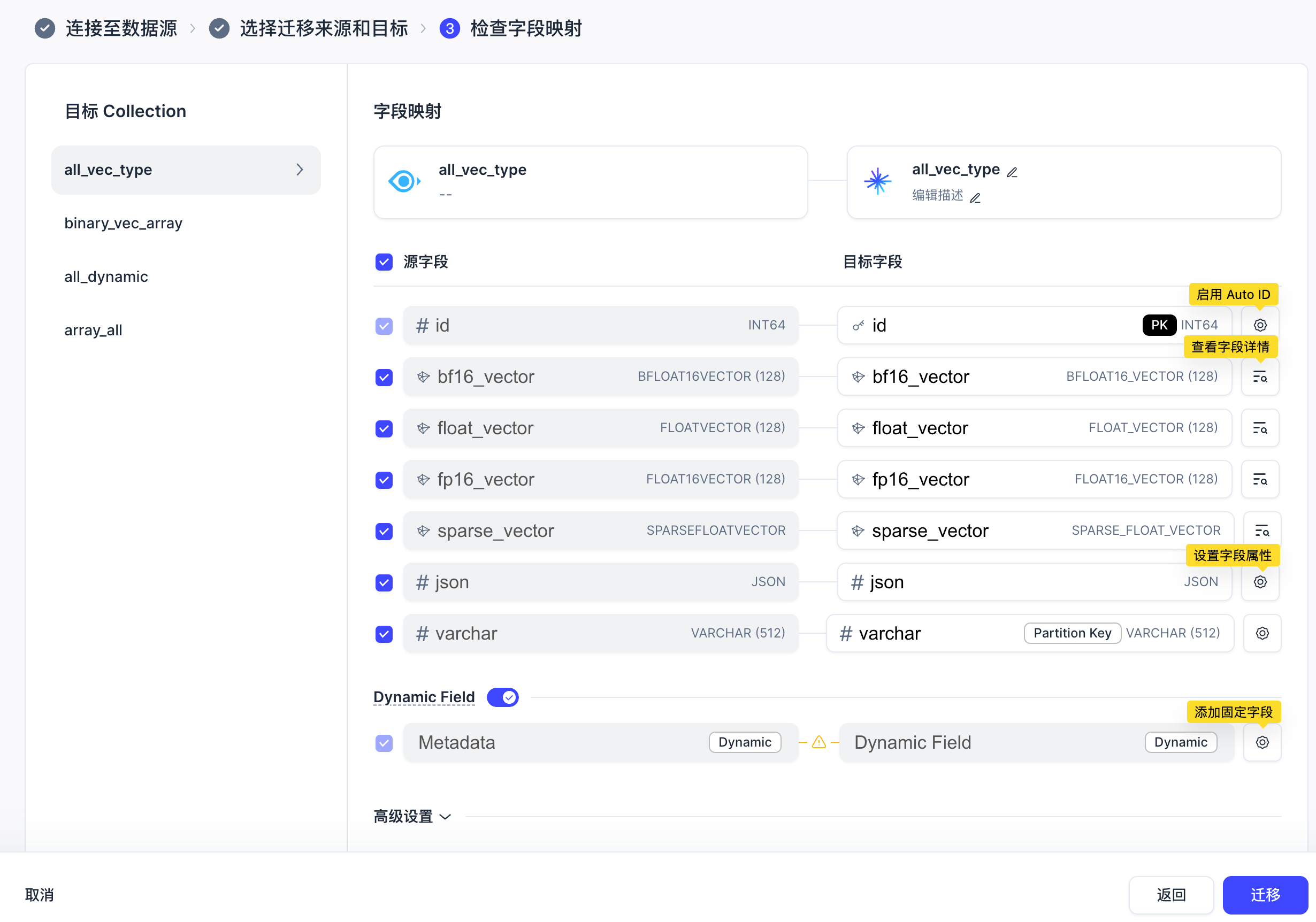
Task: Select binary_vec_array collection
Action: coord(123,223)
